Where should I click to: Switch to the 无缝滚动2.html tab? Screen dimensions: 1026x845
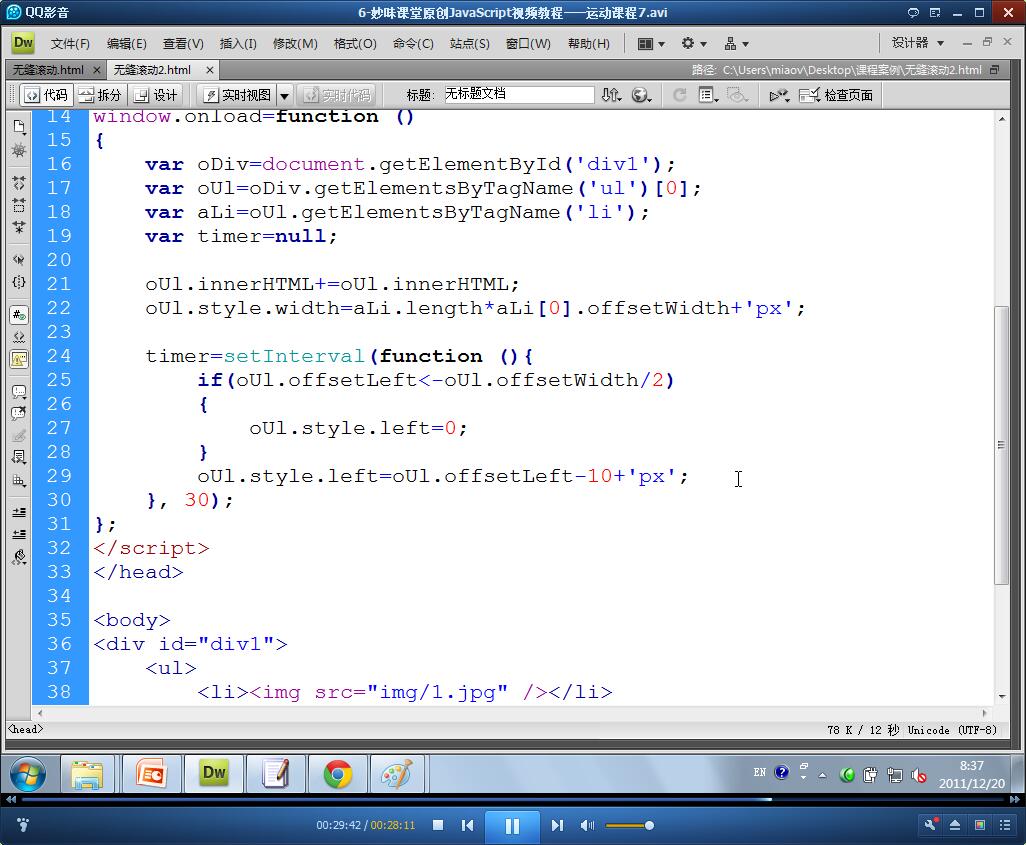(152, 70)
